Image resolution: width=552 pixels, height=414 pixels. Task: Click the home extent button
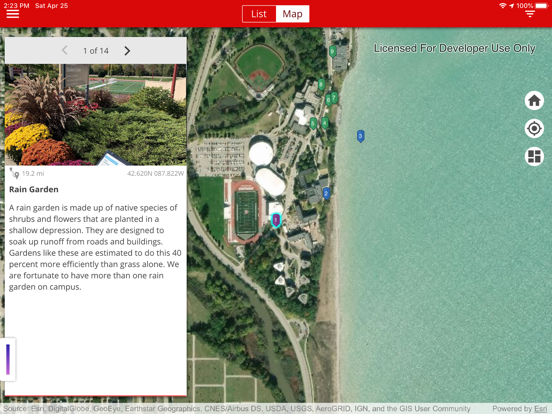pyautogui.click(x=534, y=100)
